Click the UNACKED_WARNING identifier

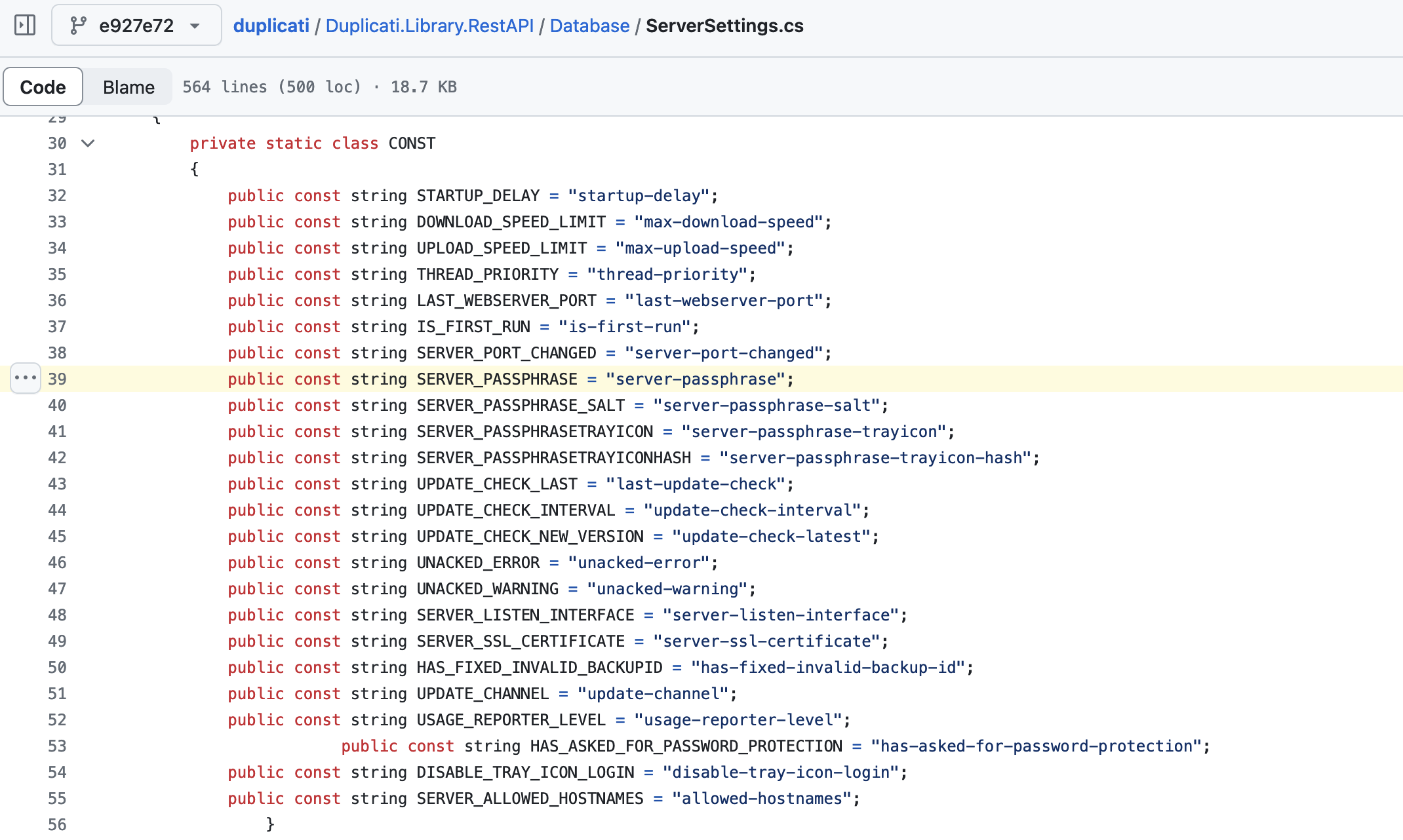pyautogui.click(x=488, y=588)
